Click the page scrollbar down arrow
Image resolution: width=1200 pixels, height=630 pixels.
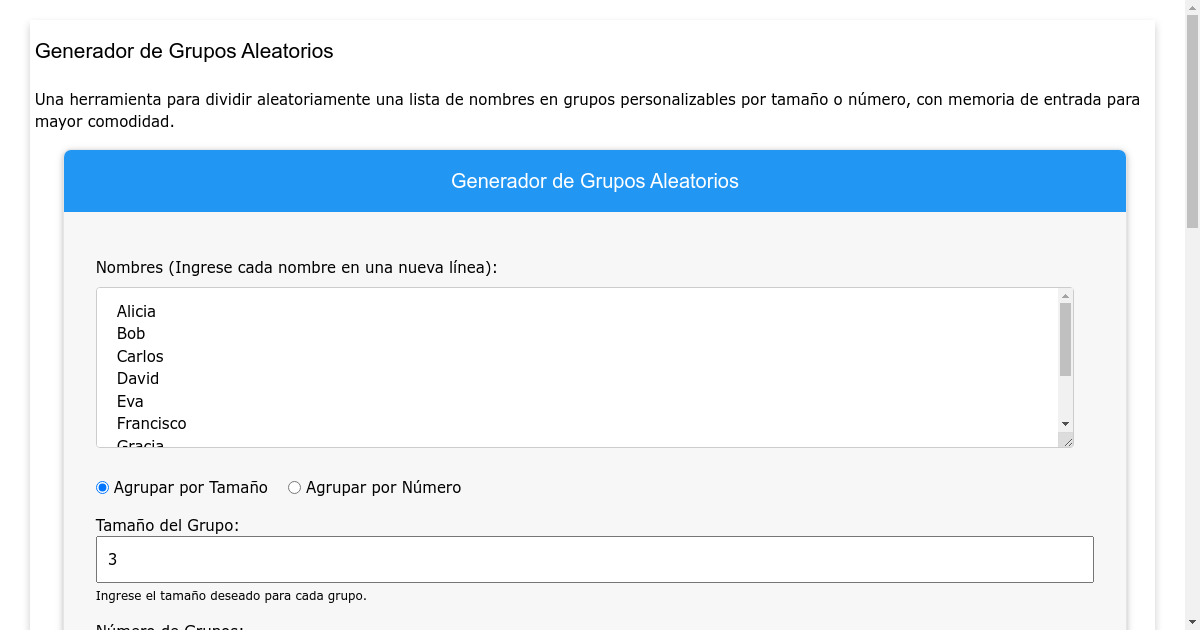[x=1191, y=620]
